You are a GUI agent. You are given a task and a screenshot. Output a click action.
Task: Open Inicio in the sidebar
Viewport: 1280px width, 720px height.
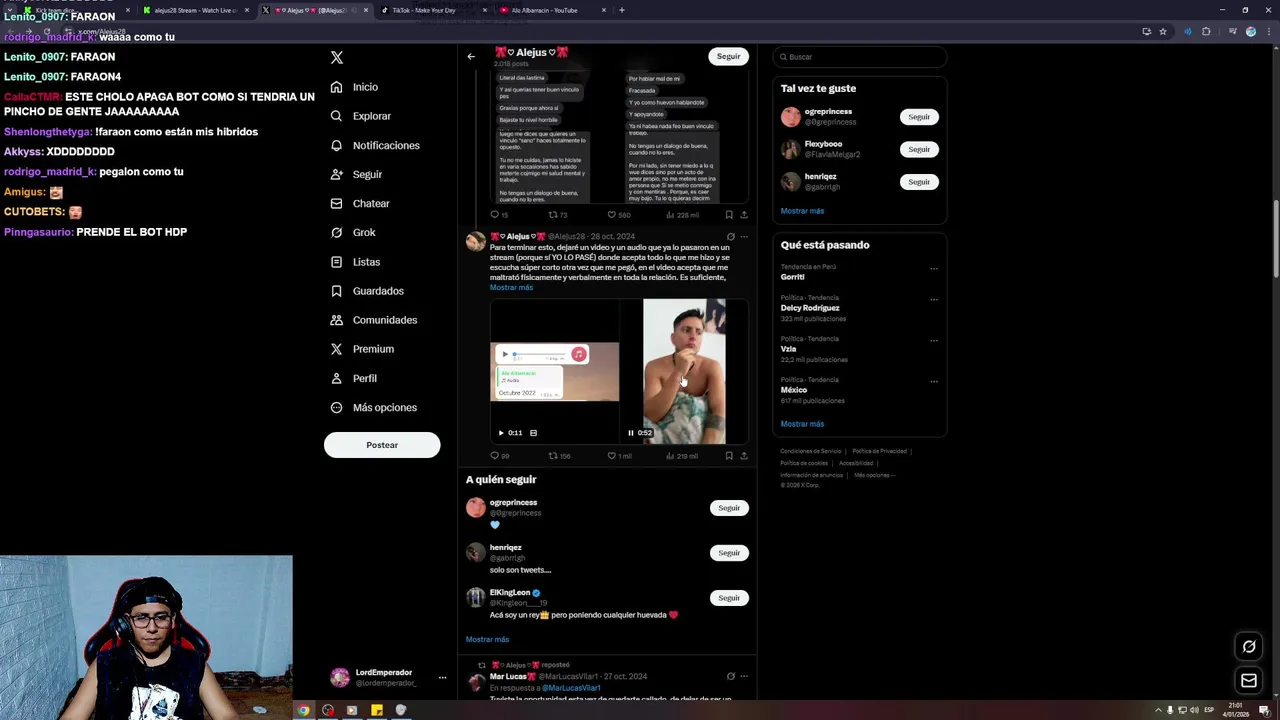354,87
